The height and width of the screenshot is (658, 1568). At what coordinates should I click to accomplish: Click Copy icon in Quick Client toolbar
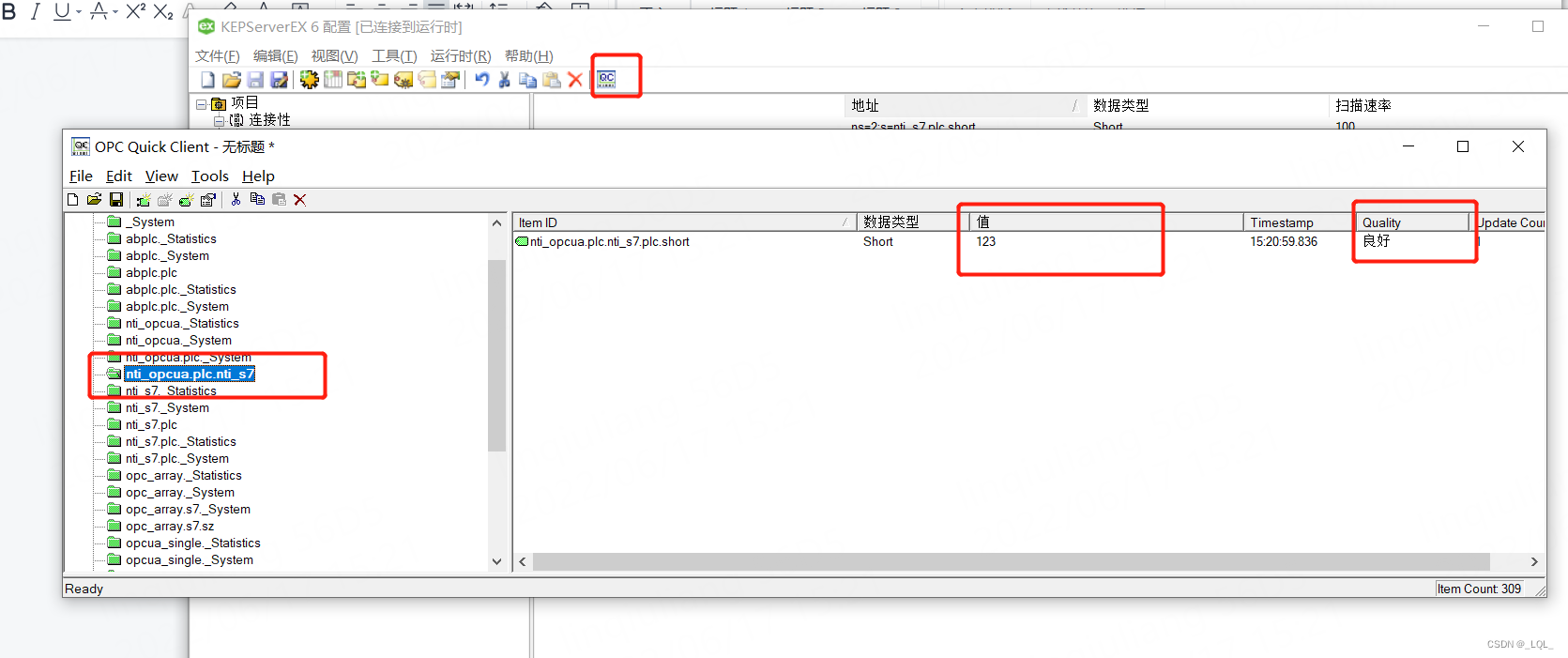click(x=257, y=199)
